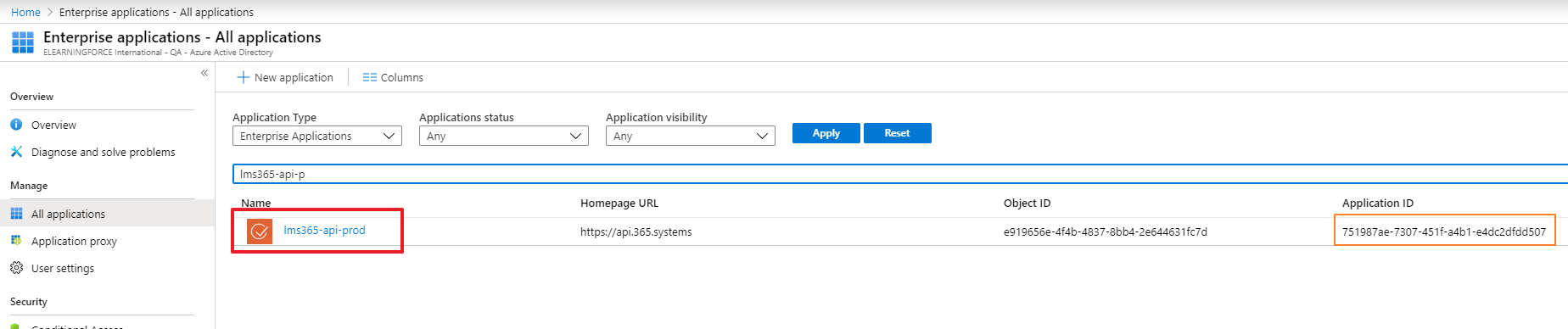
Task: Open the Applications status dropdown
Action: 504,136
